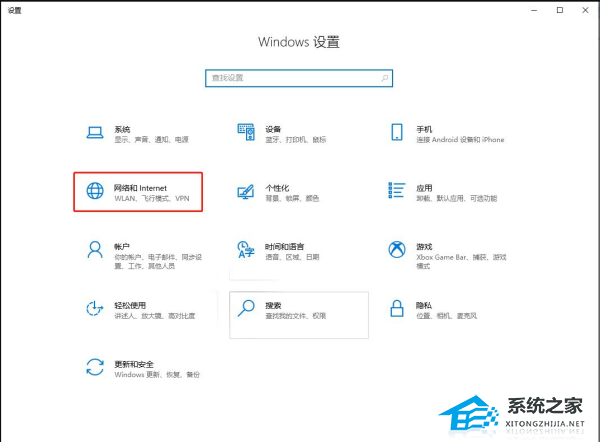The width and height of the screenshot is (600, 442).
Task: Open Devices (设备) keyboard icon
Action: (246, 134)
